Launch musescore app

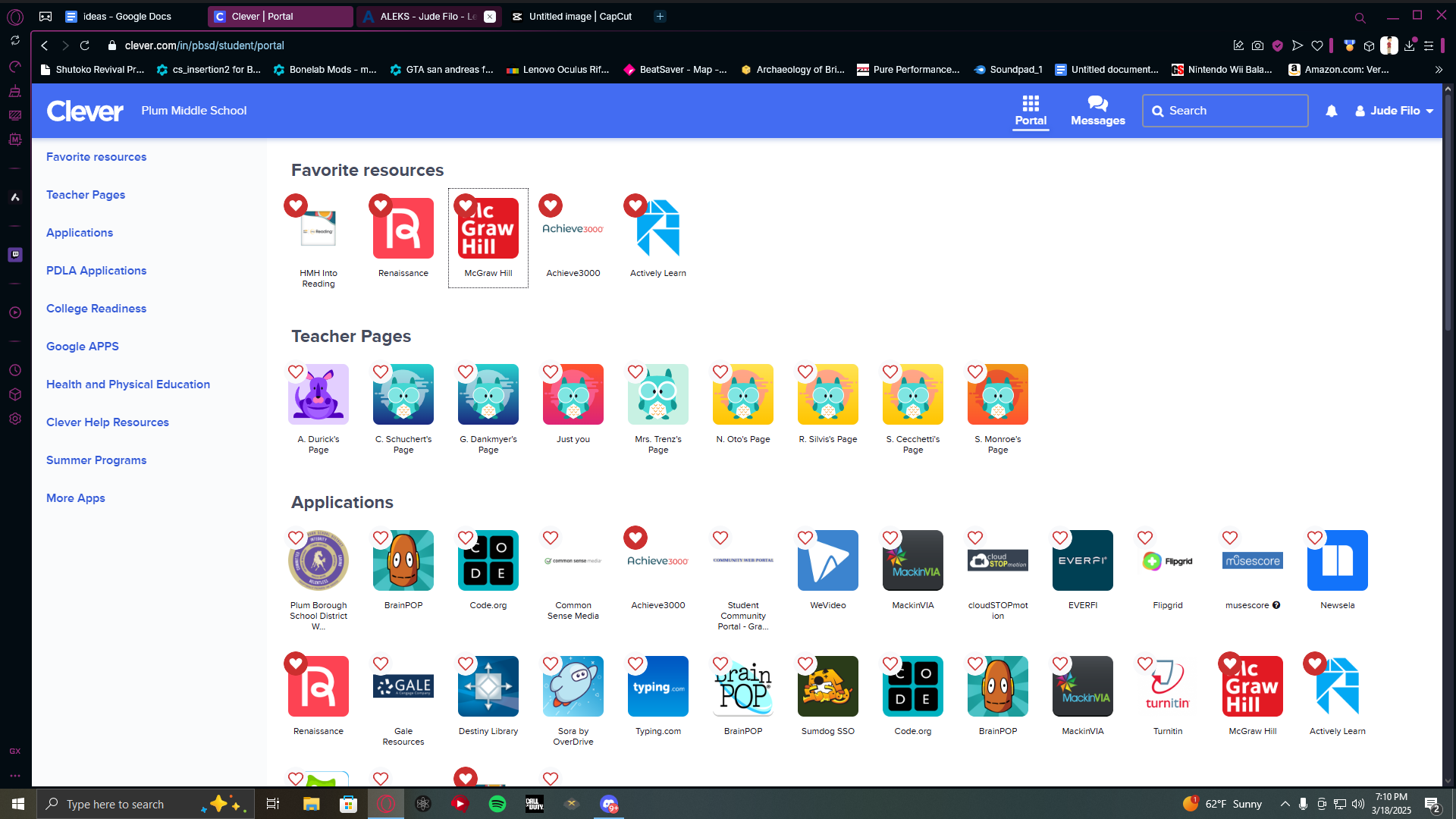point(1253,560)
